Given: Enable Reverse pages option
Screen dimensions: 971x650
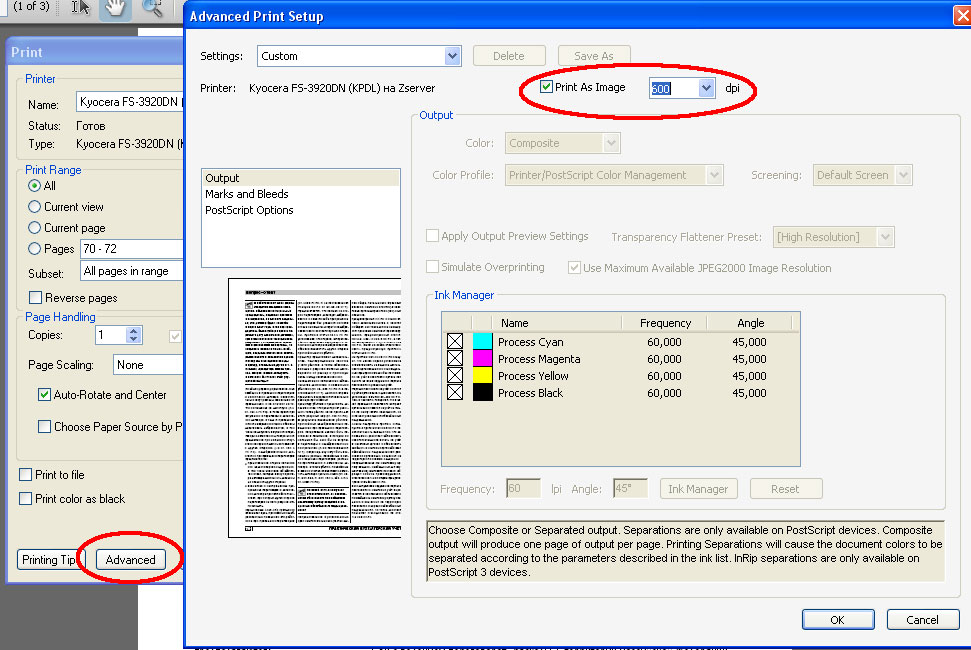Looking at the screenshot, I should pos(36,298).
